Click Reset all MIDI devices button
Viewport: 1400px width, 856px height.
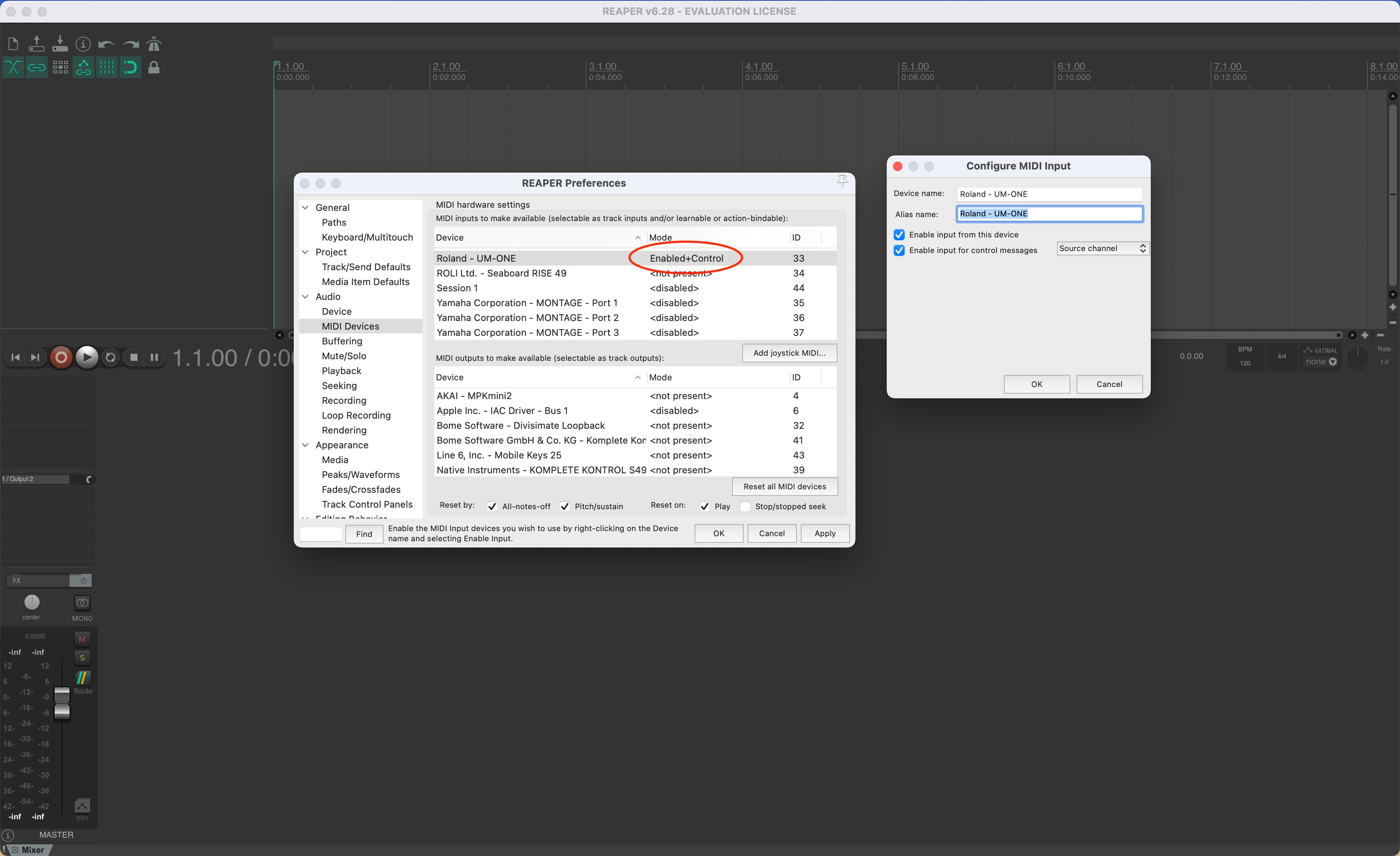pyautogui.click(x=784, y=486)
